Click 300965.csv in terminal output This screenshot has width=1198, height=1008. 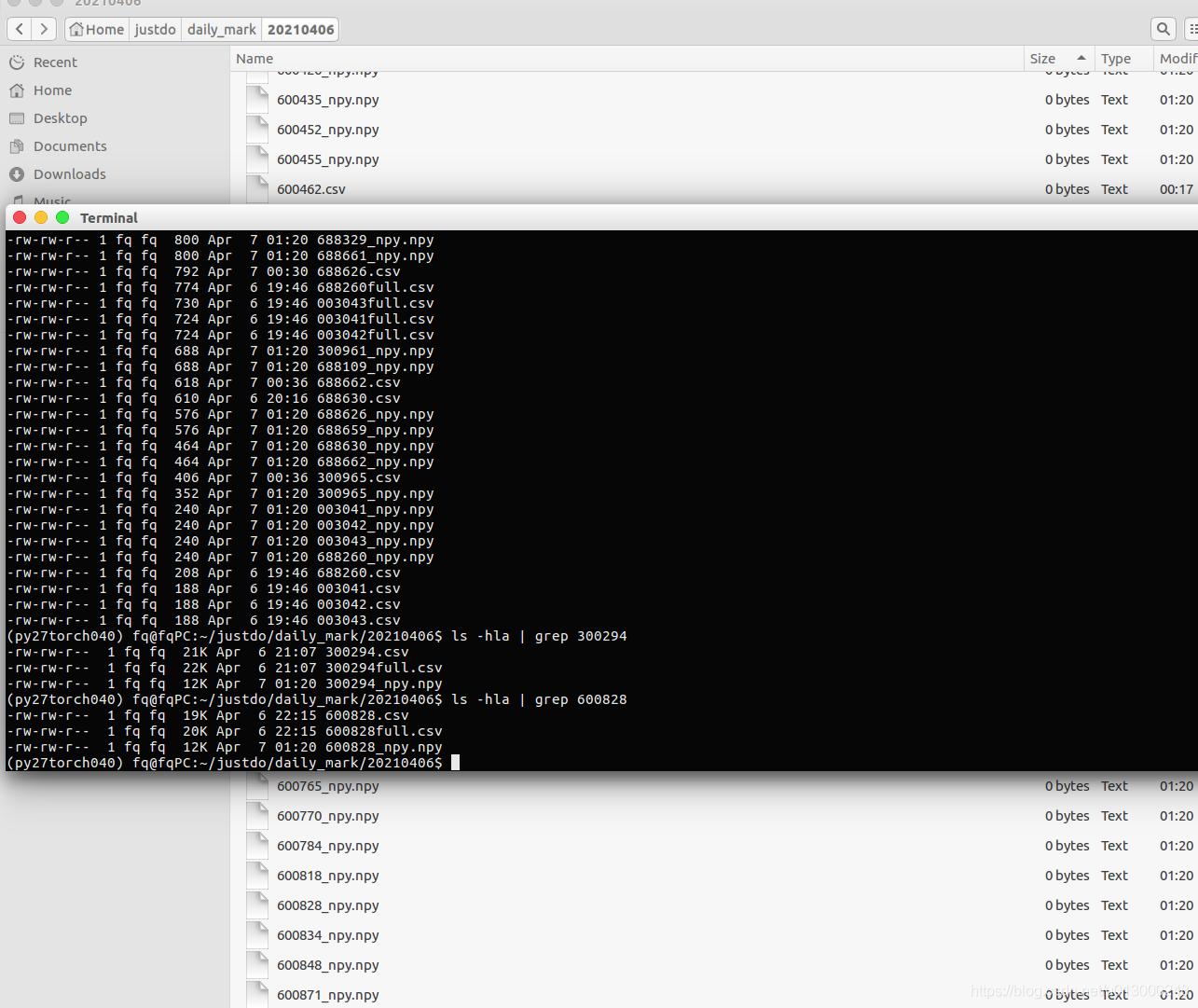pos(358,477)
